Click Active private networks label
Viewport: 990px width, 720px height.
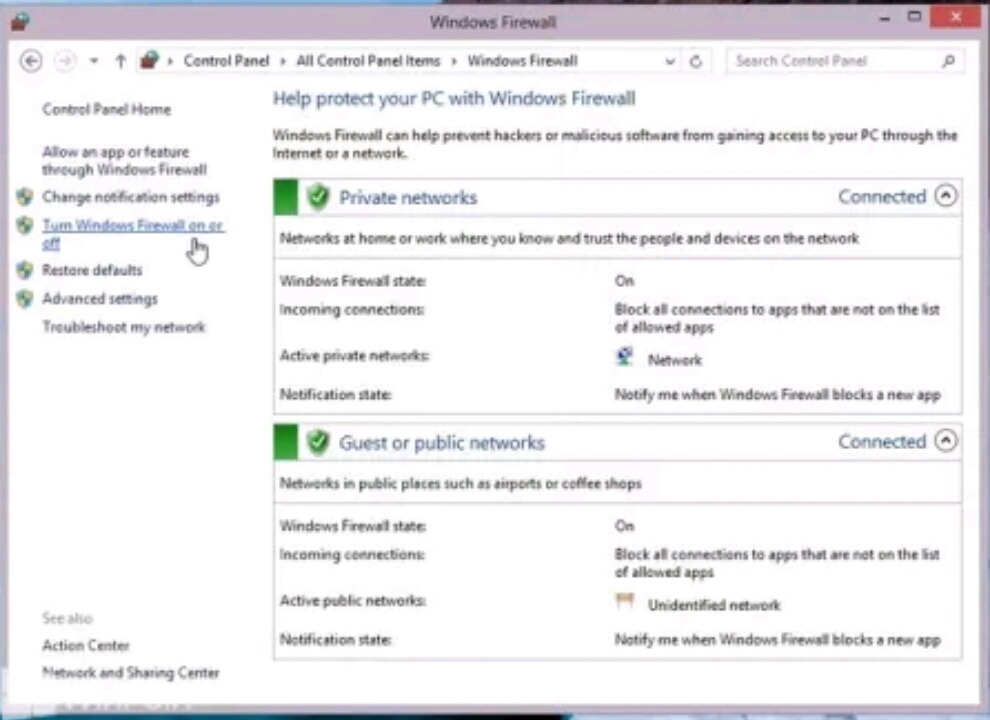pyautogui.click(x=354, y=356)
